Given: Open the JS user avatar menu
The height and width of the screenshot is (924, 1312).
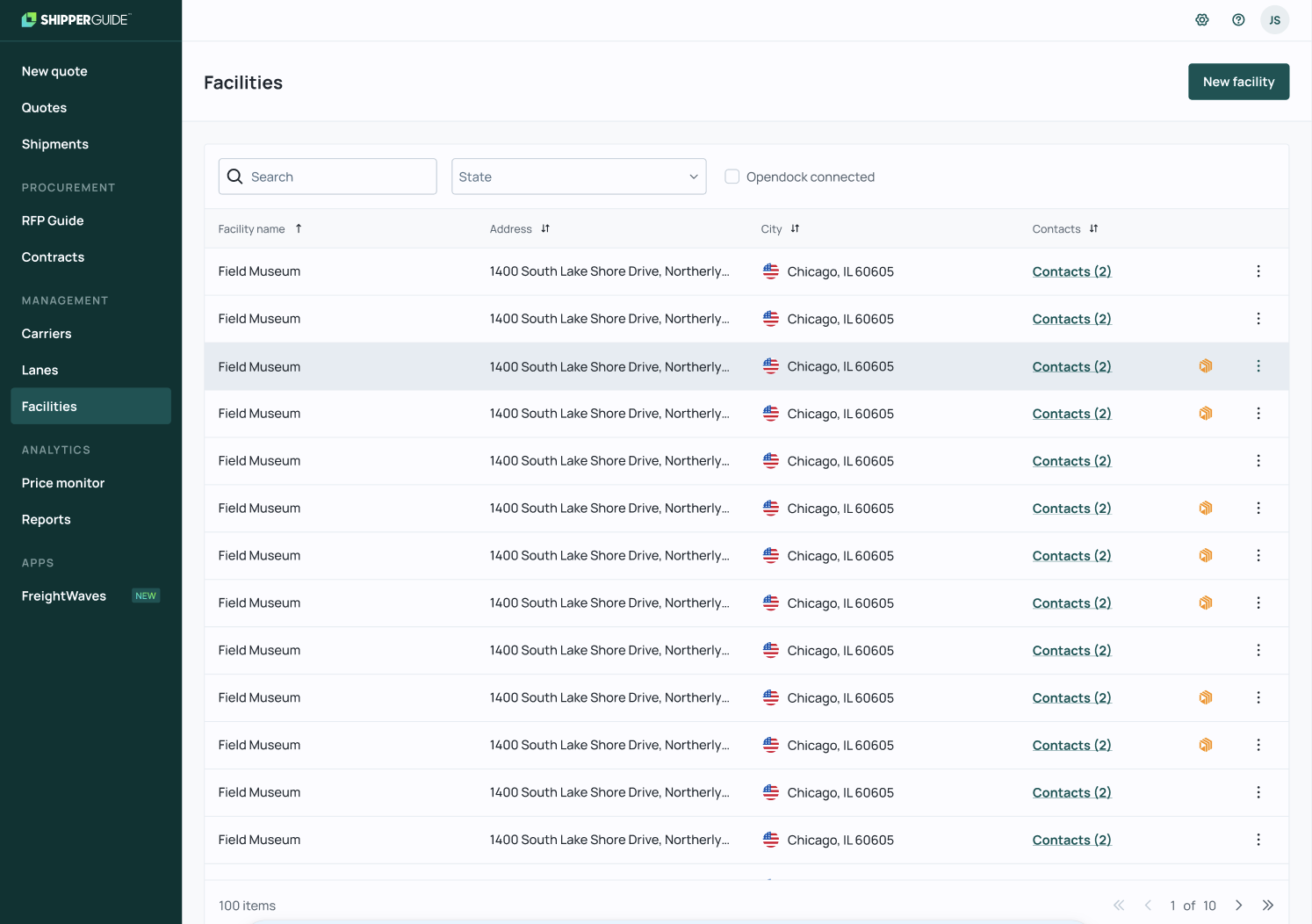Looking at the screenshot, I should coord(1274,20).
